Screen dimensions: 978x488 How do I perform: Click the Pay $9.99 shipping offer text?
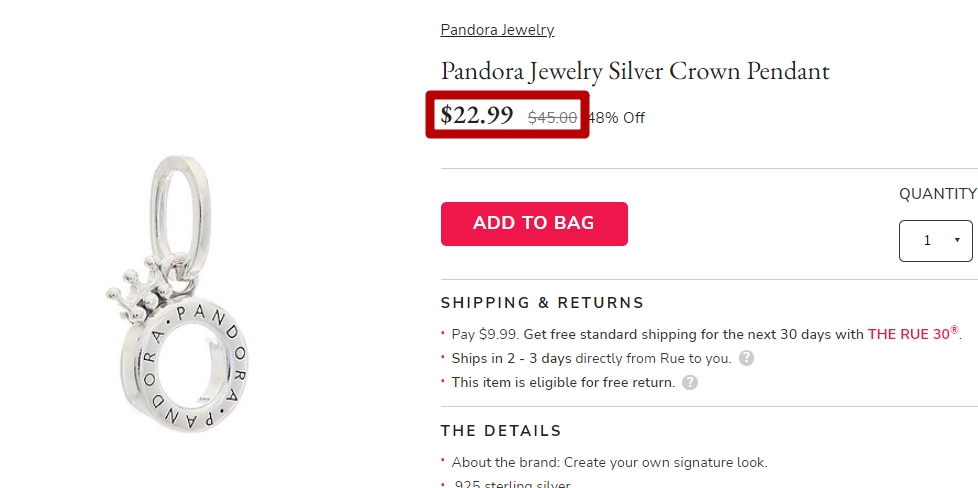(x=707, y=334)
